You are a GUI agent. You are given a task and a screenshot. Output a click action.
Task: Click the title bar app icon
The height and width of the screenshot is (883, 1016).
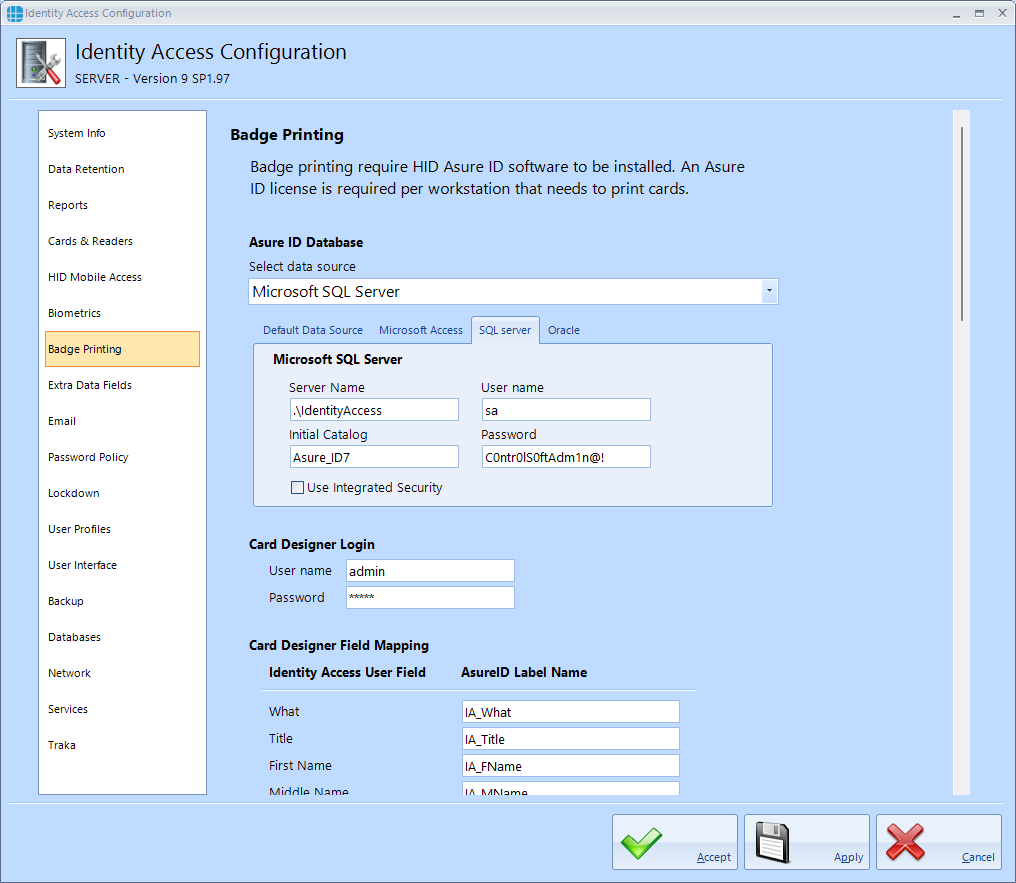click(14, 13)
